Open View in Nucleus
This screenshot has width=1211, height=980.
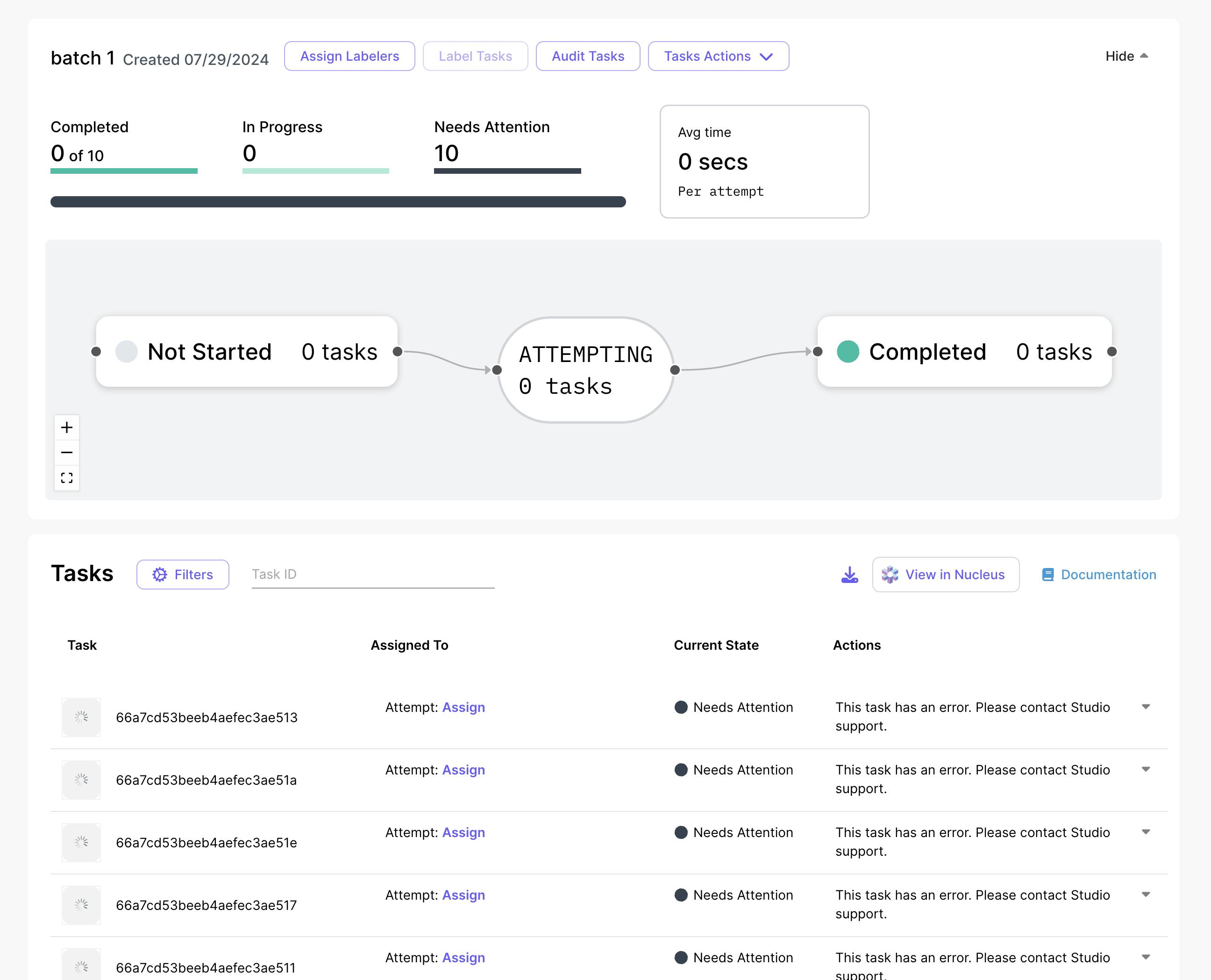(x=946, y=575)
